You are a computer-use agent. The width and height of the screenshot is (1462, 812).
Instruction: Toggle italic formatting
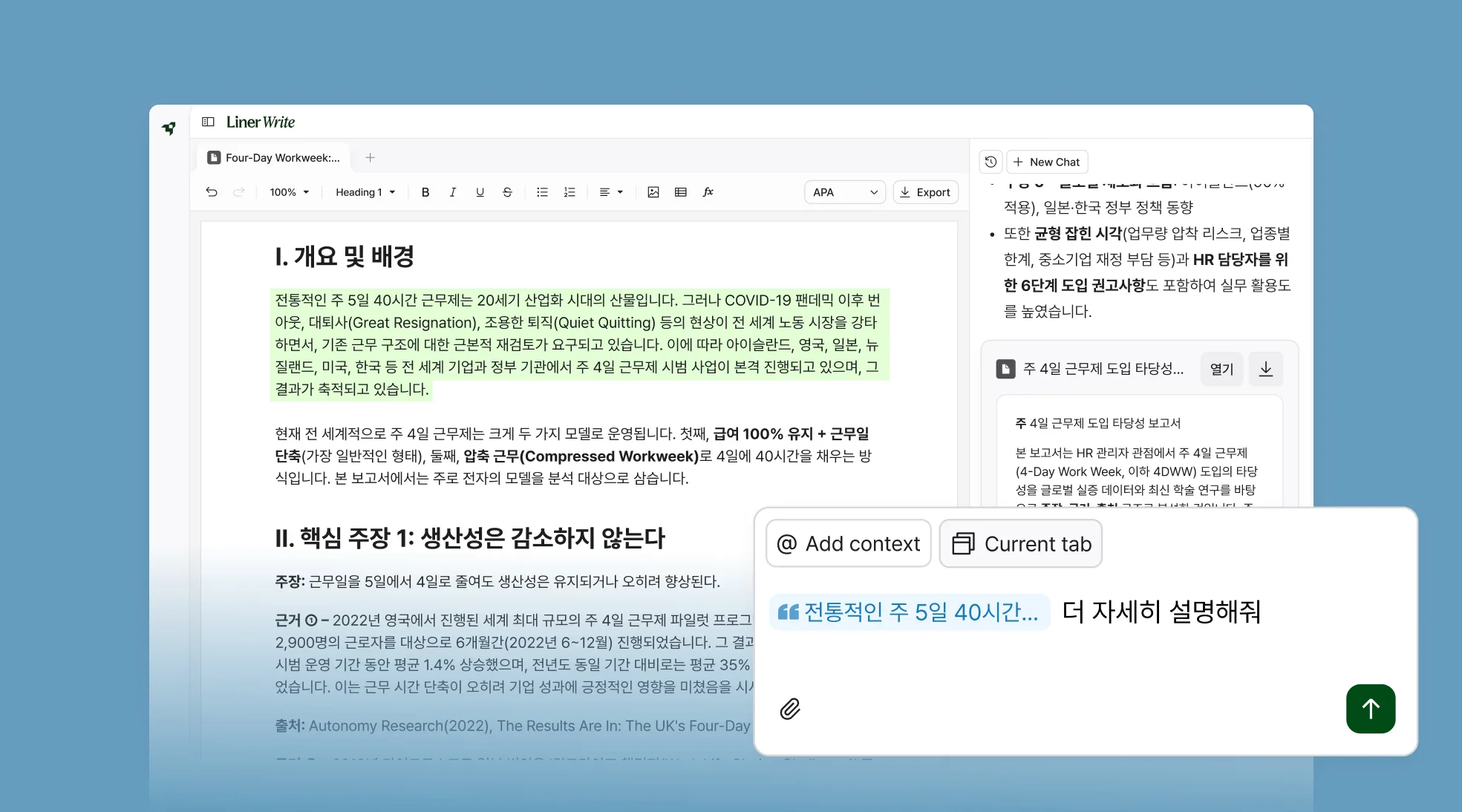[x=452, y=192]
